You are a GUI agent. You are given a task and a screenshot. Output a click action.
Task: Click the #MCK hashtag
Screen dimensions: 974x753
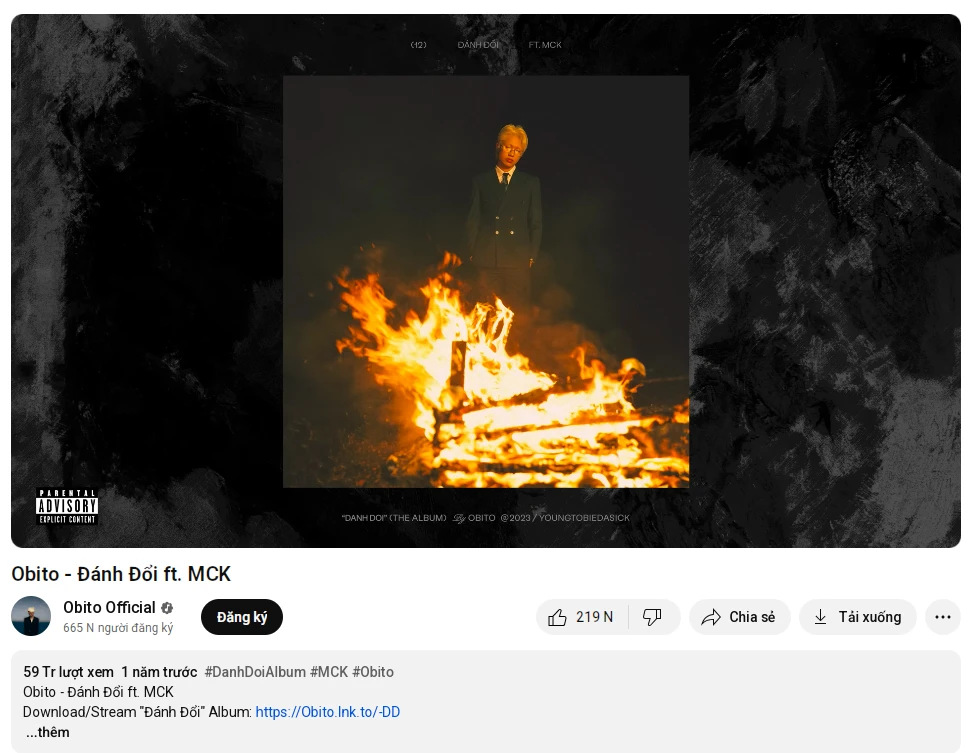(329, 672)
